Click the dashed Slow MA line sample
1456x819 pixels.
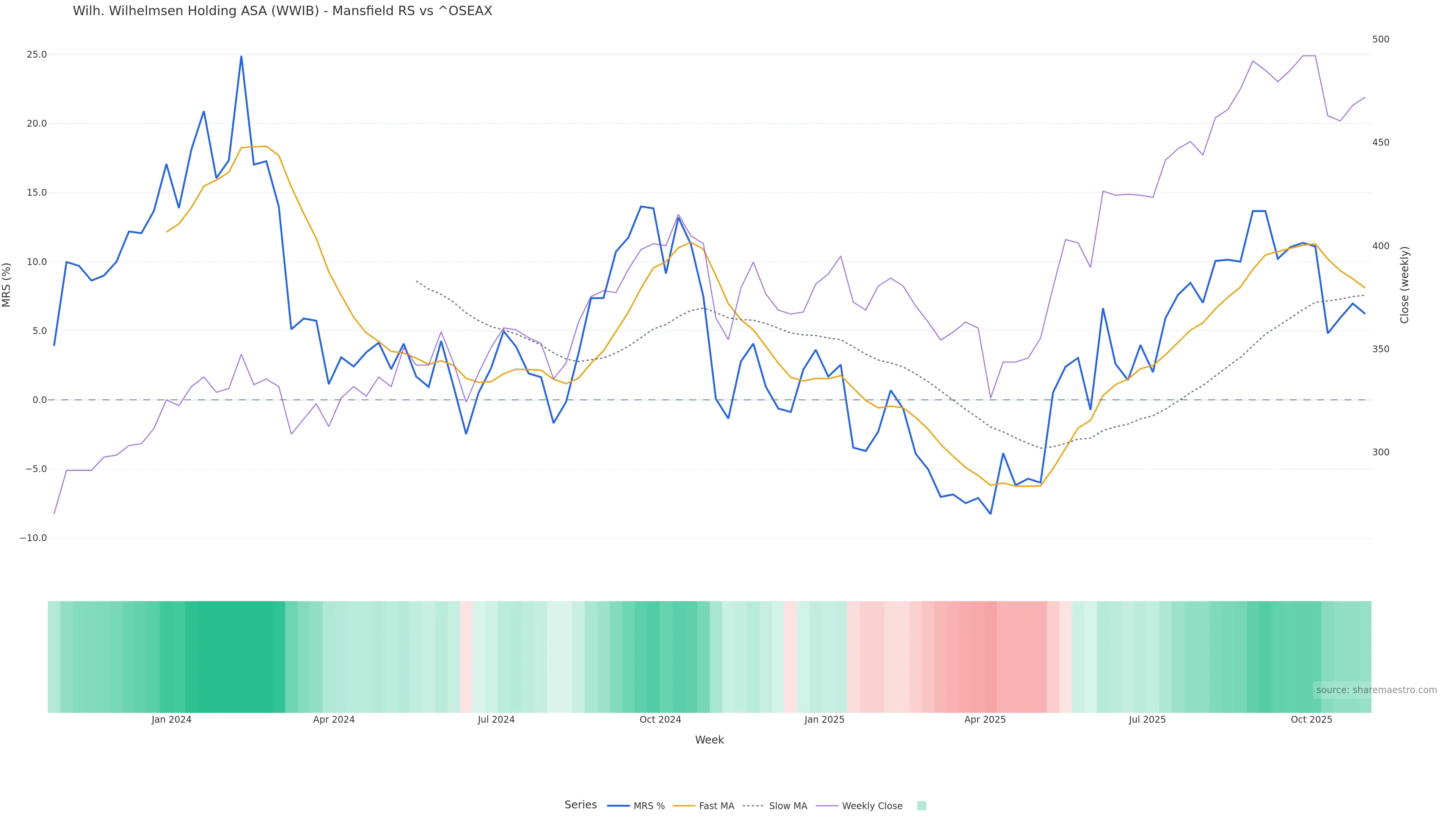pos(753,806)
